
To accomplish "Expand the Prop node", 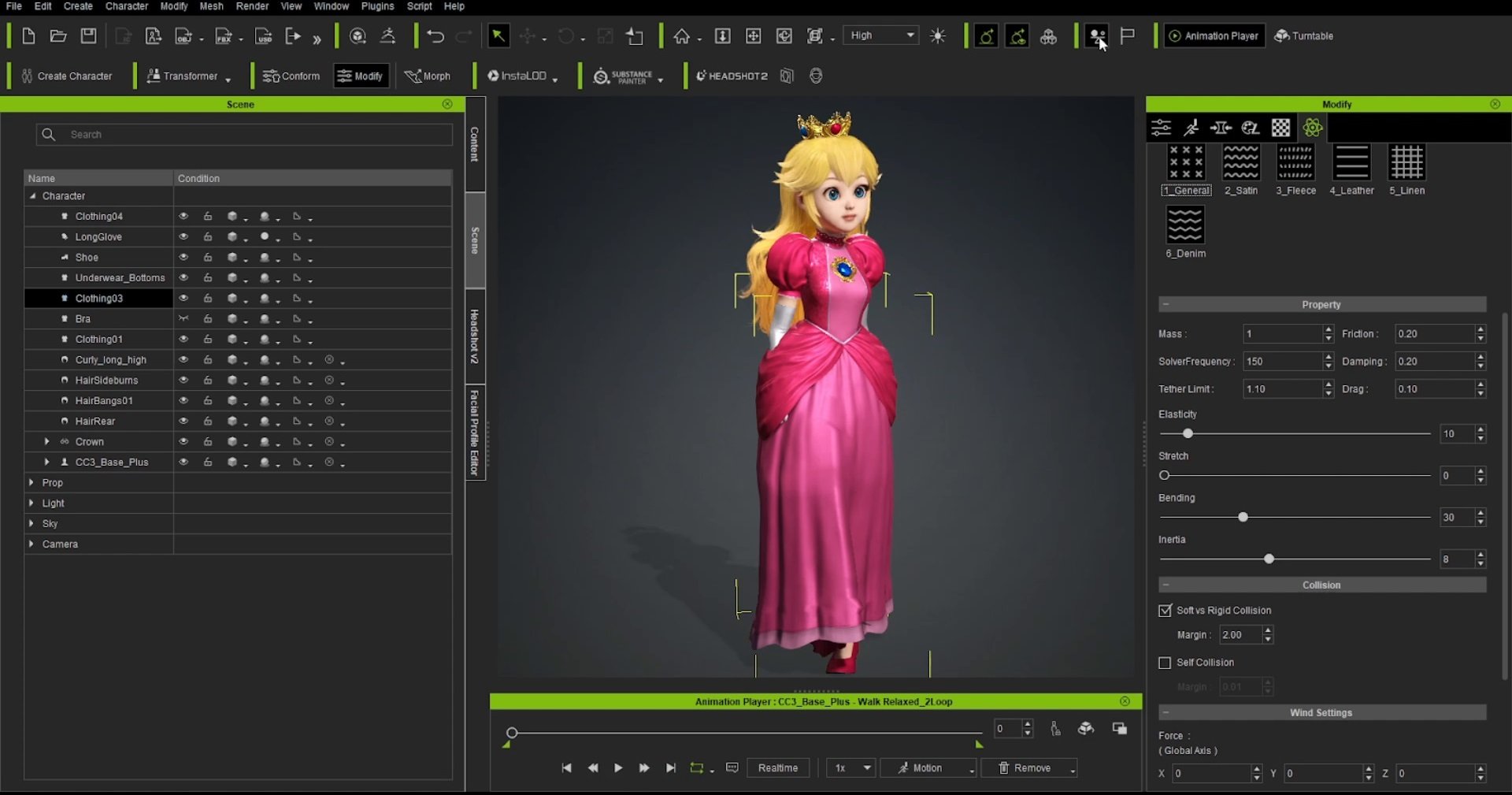I will pos(31,483).
